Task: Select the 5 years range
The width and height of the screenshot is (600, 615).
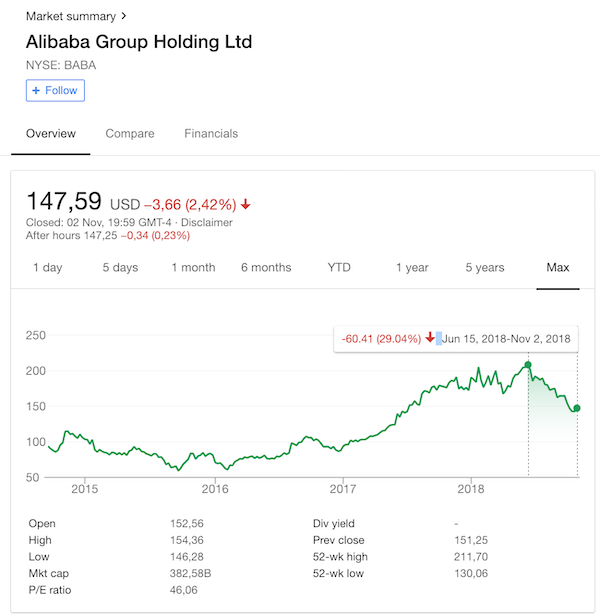Action: (x=485, y=267)
